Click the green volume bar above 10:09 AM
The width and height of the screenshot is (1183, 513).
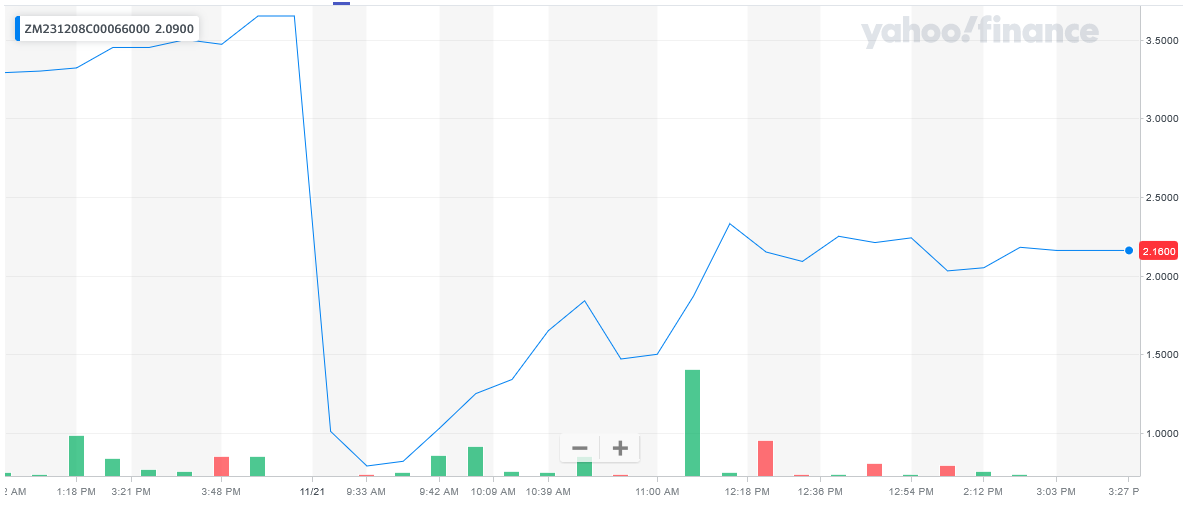pos(475,461)
